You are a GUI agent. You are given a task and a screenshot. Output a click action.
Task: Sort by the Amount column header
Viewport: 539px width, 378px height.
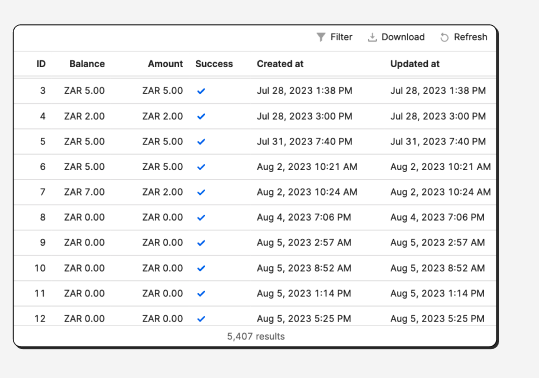(x=165, y=64)
